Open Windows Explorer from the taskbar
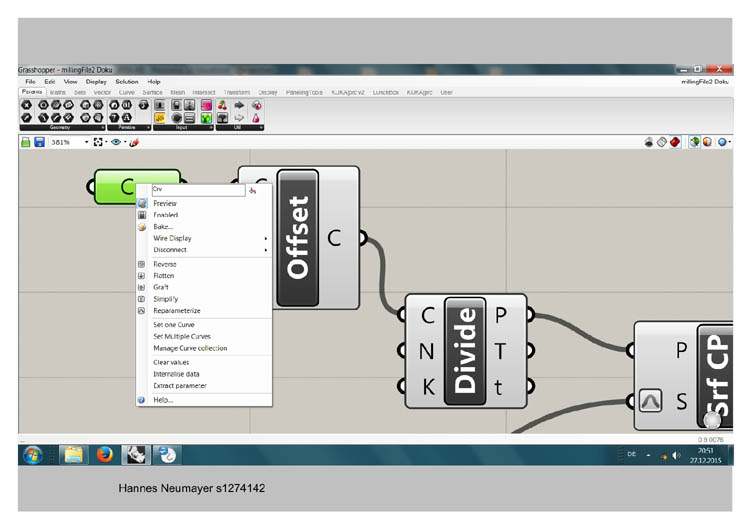Viewport: 750px width, 529px height. tap(73, 455)
